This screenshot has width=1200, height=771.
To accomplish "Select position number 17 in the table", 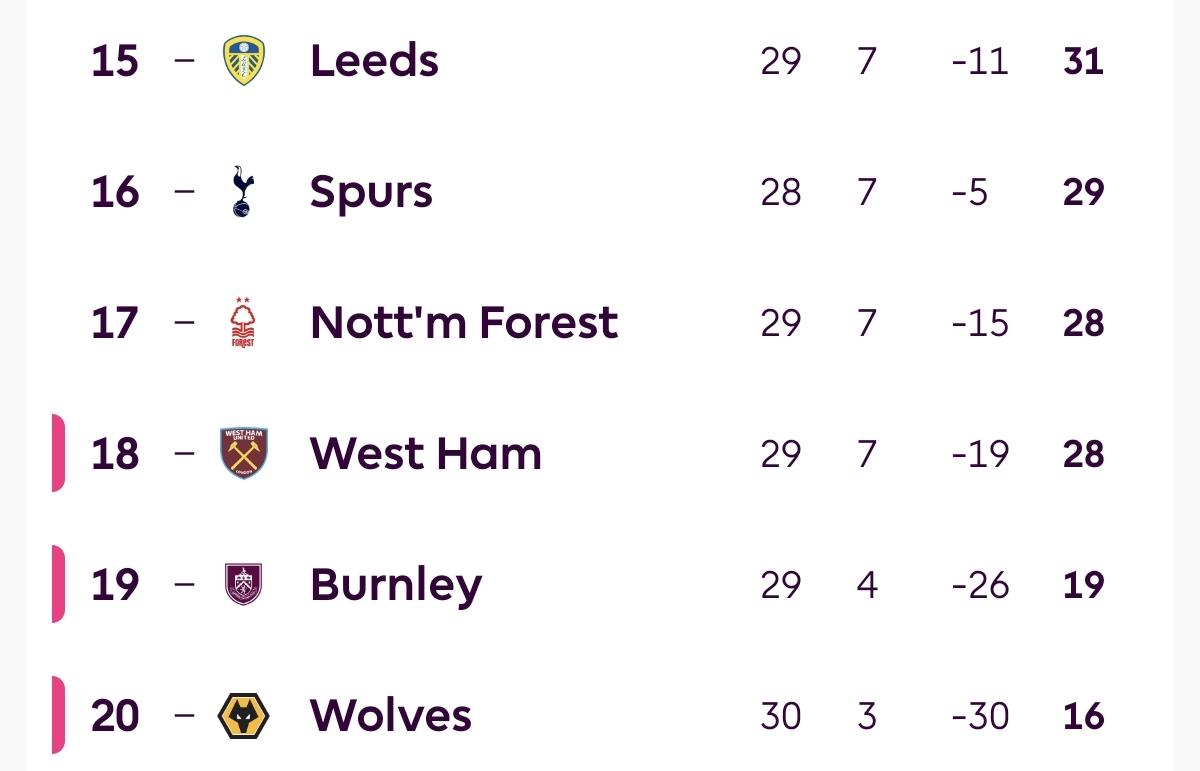I will [x=115, y=323].
